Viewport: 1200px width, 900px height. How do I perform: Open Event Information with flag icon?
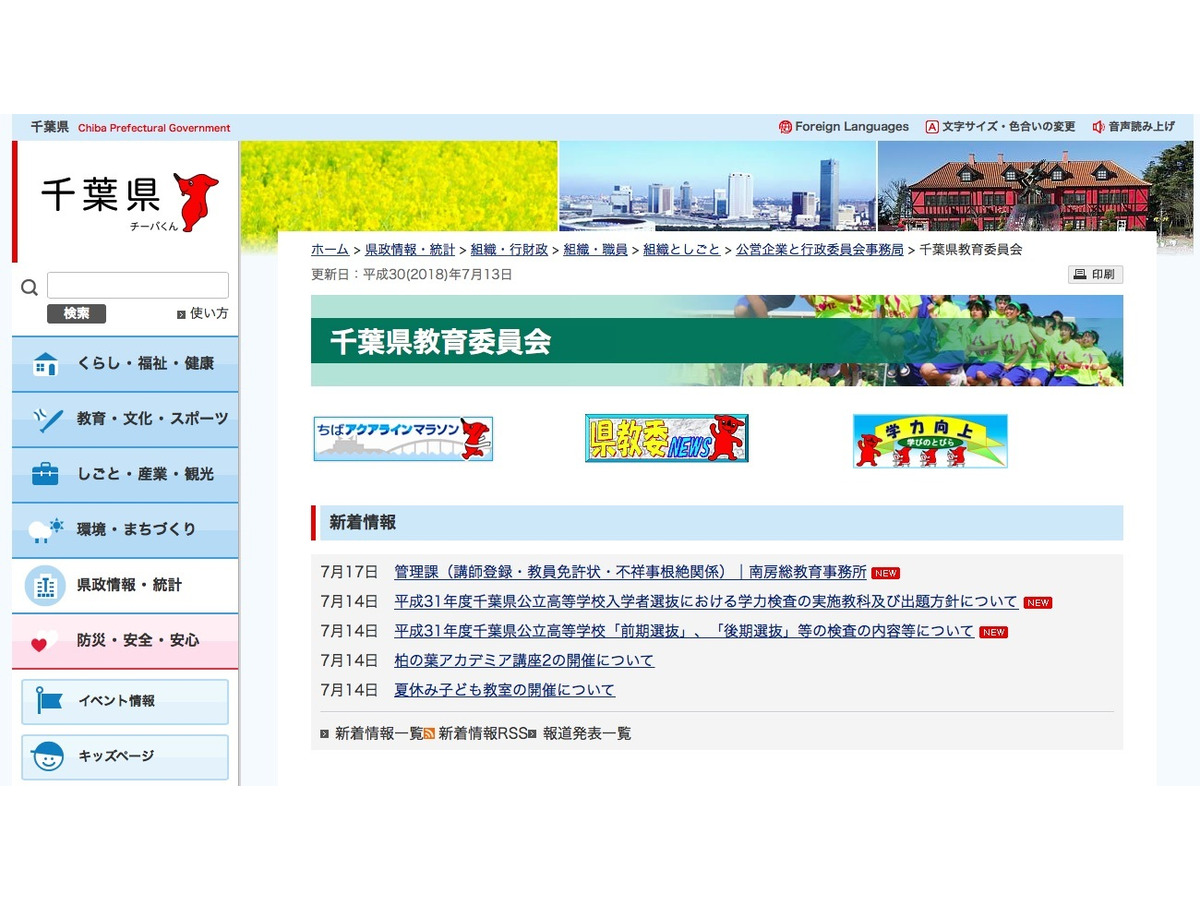pyautogui.click(x=125, y=701)
